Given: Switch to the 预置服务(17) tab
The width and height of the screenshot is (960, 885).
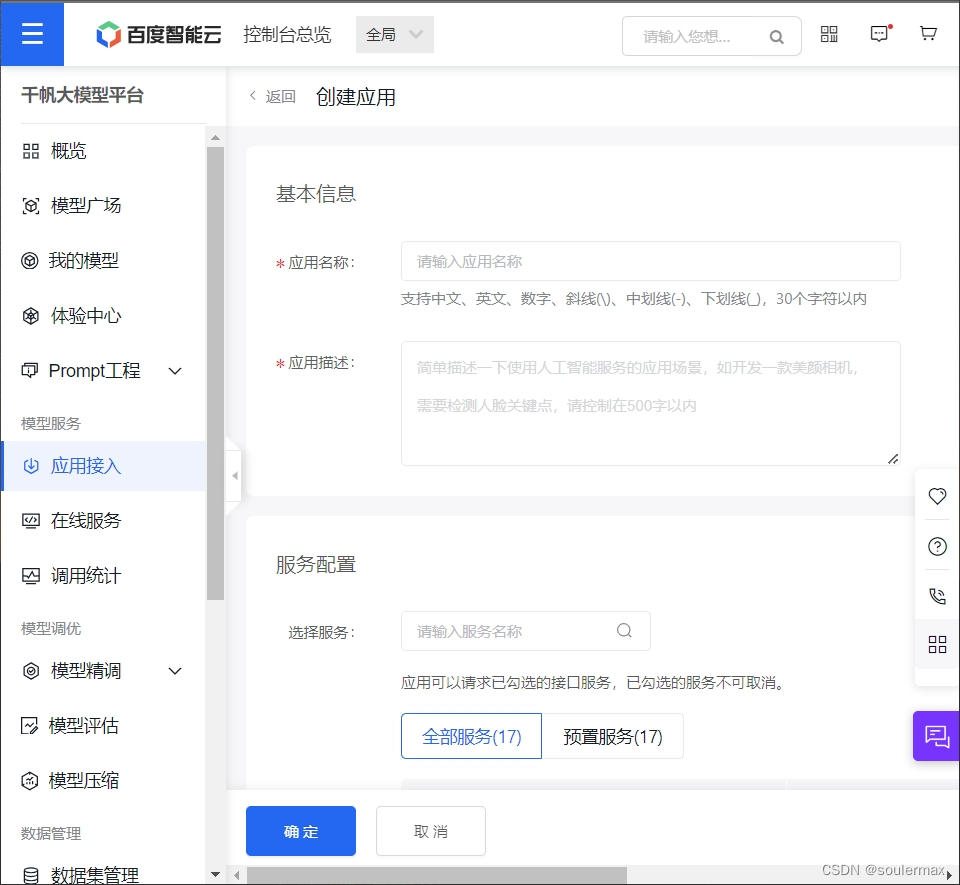Looking at the screenshot, I should [x=613, y=736].
